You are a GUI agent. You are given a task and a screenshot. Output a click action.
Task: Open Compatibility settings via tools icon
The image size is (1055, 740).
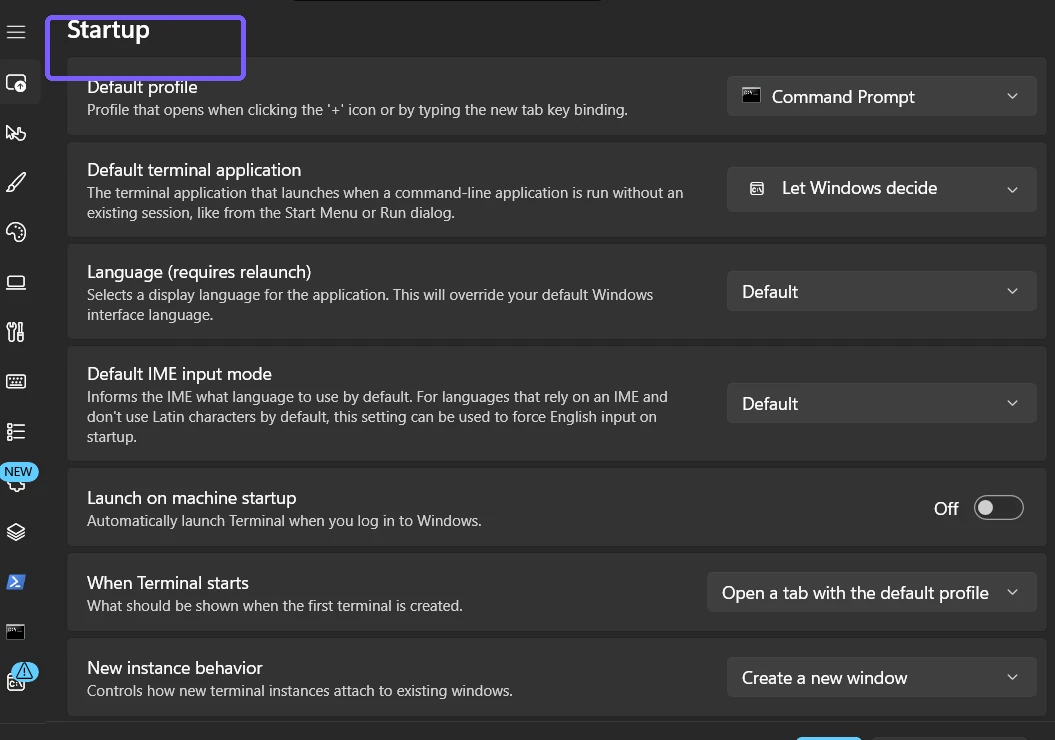(15, 332)
